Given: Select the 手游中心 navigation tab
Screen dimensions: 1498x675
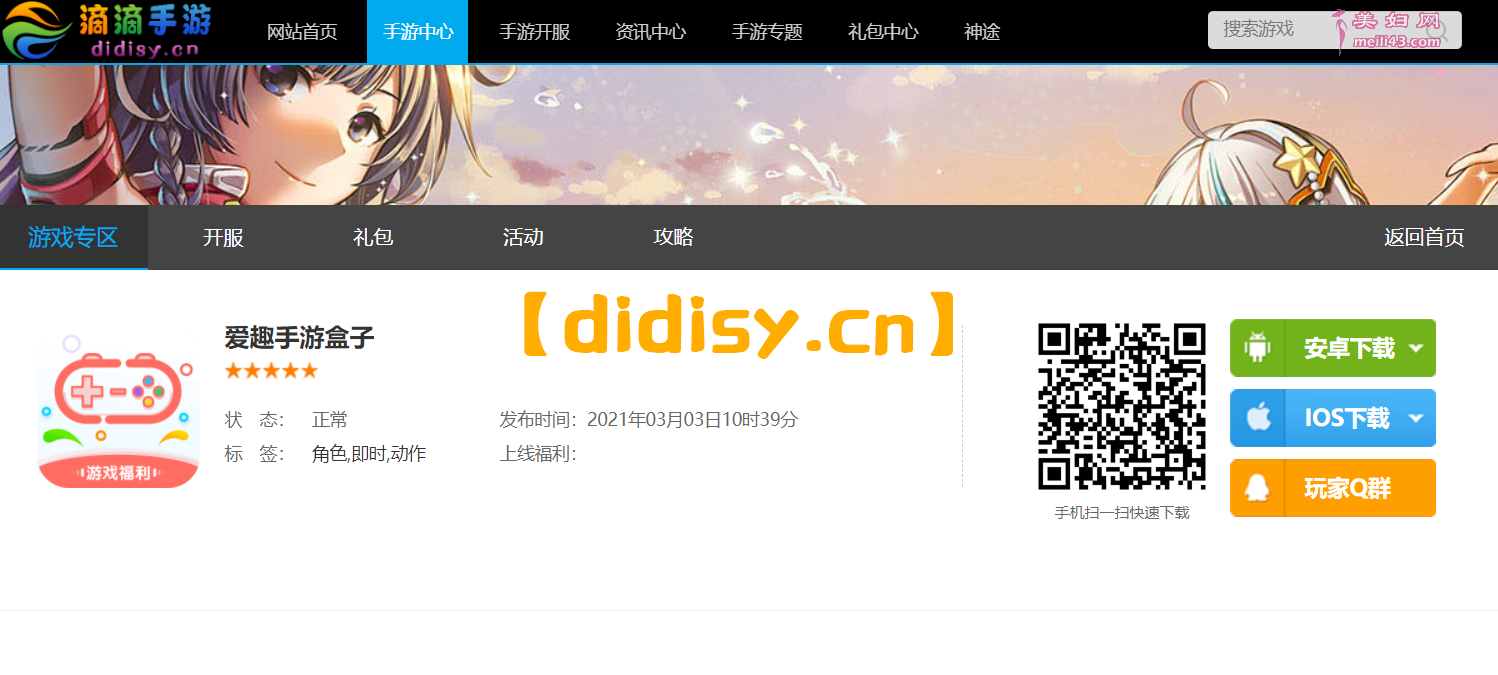Looking at the screenshot, I should click(418, 32).
